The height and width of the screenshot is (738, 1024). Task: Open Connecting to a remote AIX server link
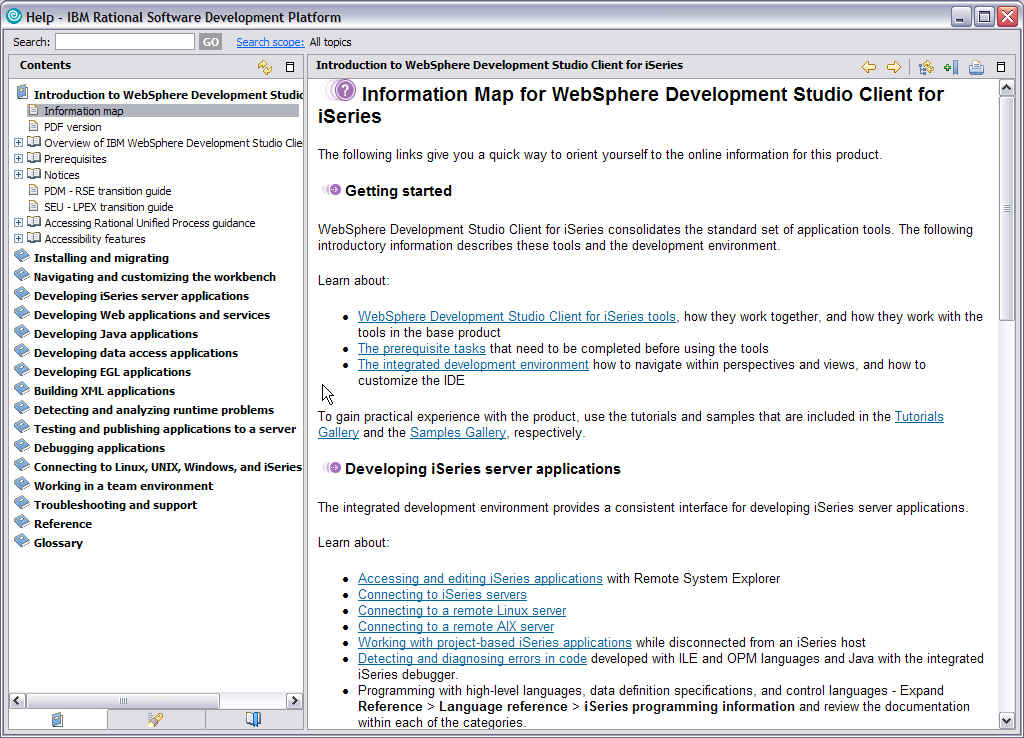[456, 626]
